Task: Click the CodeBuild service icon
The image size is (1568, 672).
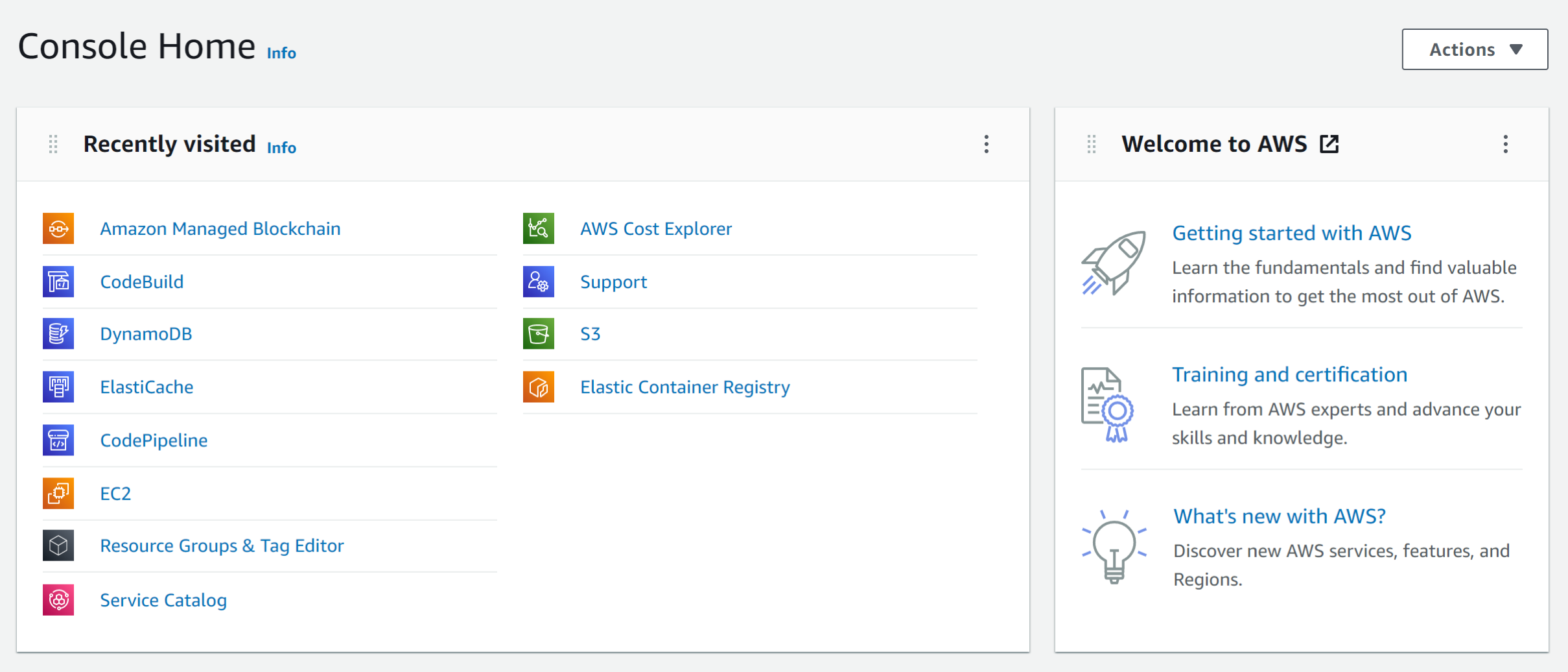Action: 58,282
